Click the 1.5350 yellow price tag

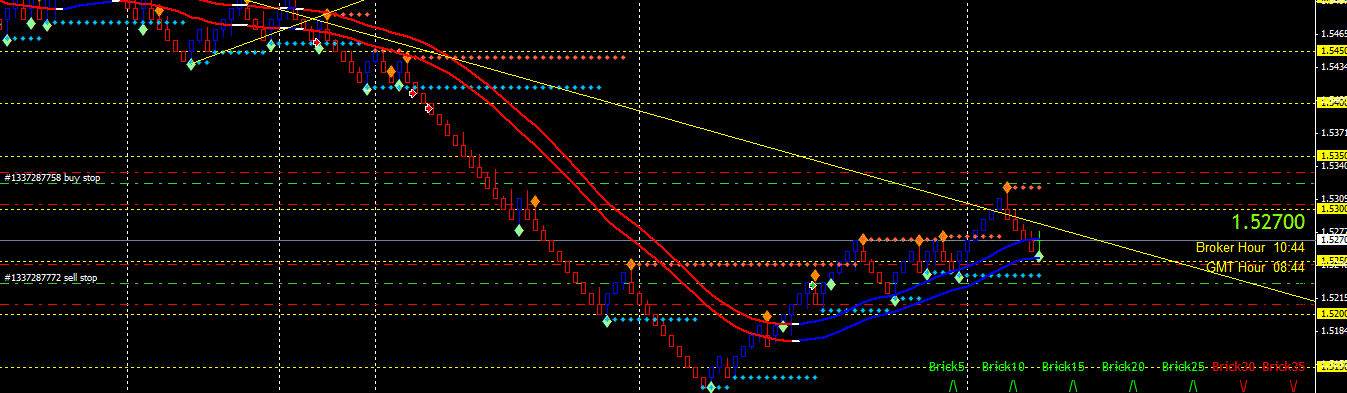tap(1332, 156)
